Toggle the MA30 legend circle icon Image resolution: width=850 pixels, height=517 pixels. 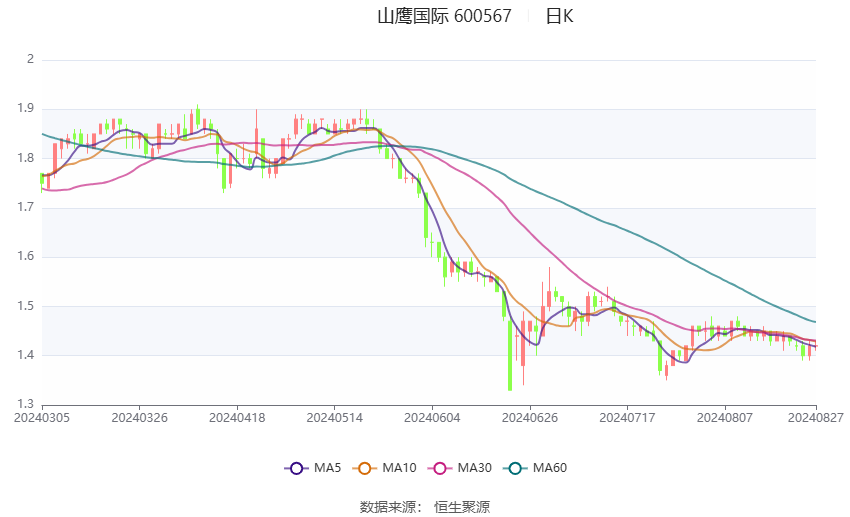tap(440, 468)
